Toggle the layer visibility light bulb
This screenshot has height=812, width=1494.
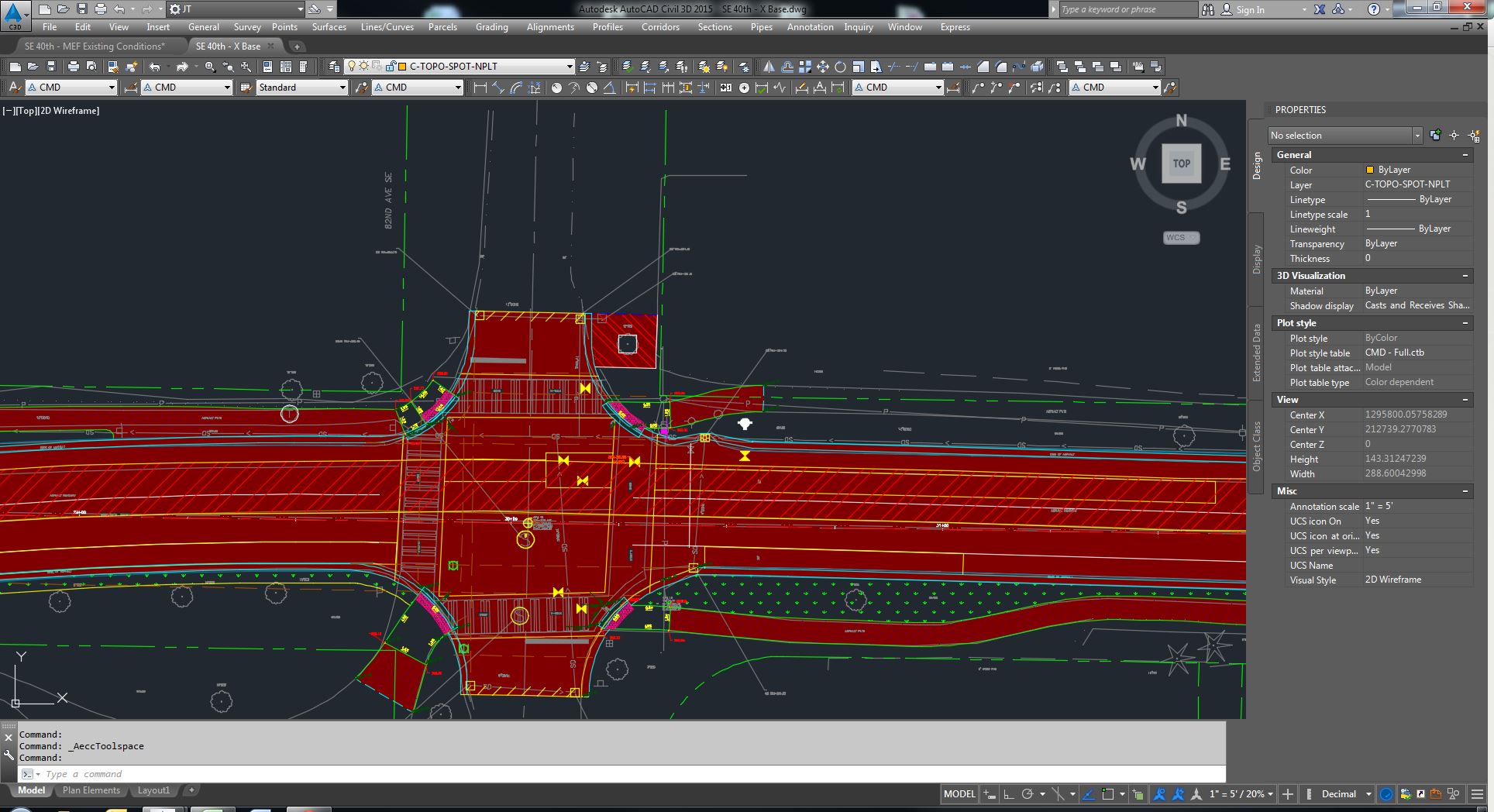(352, 67)
